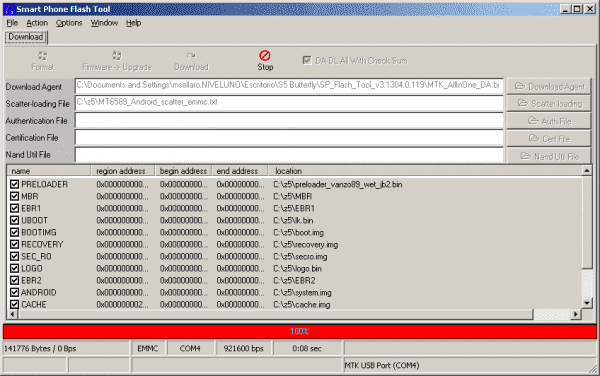Click the Smart Phone Flash Tool title bar icon
The width and height of the screenshot is (600, 376).
point(9,9)
